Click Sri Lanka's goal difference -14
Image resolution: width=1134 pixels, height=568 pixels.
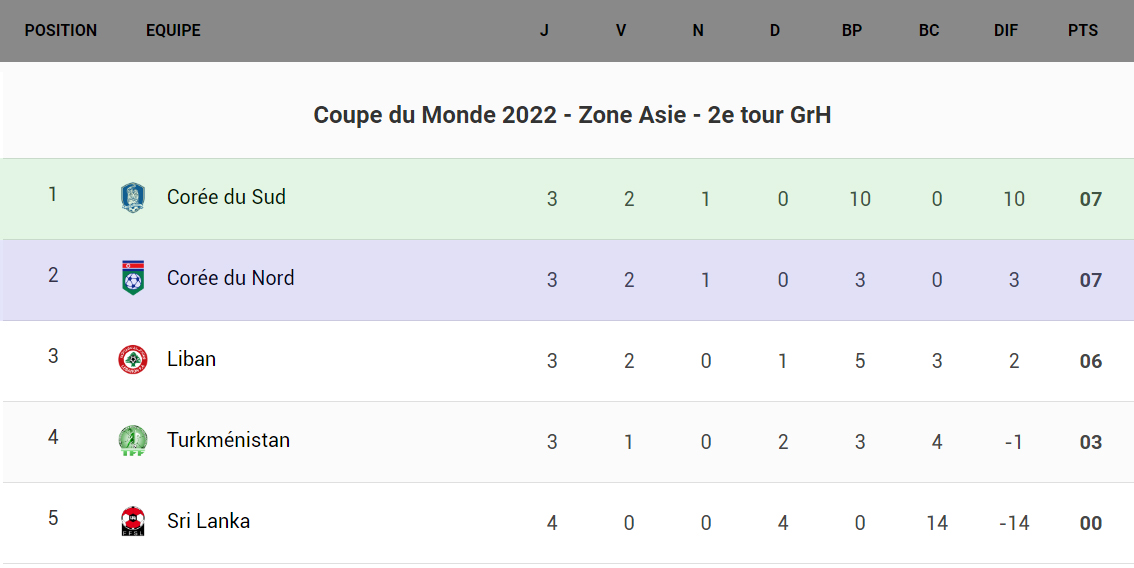click(x=1013, y=523)
